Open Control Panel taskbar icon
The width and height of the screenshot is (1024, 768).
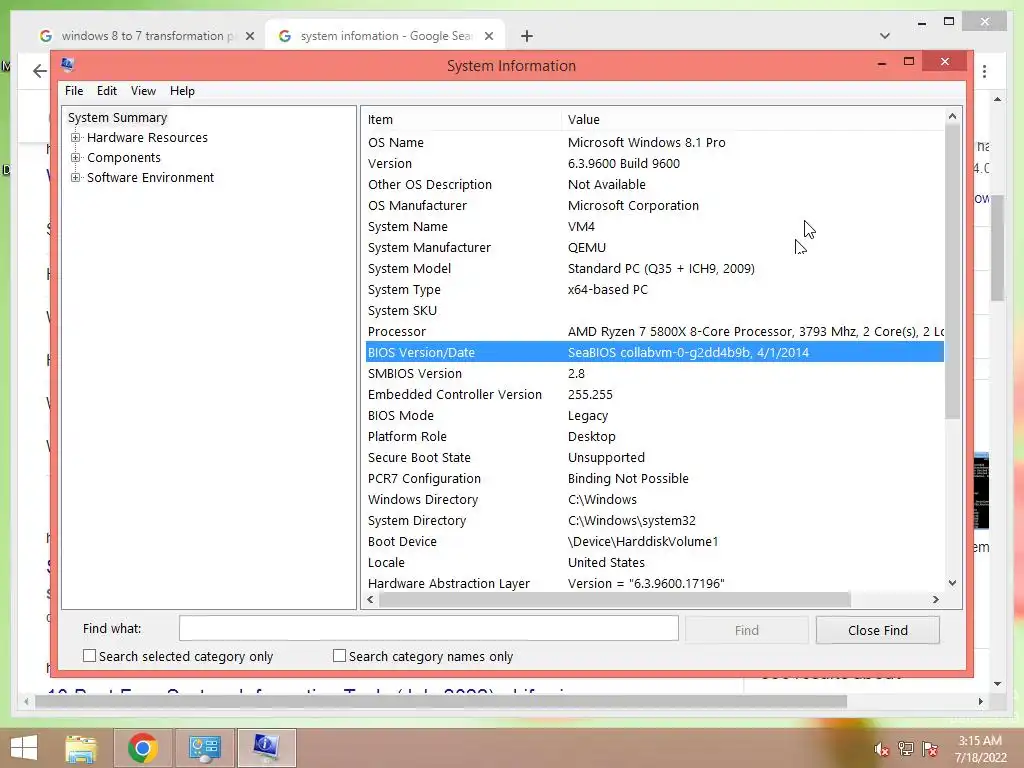point(204,748)
